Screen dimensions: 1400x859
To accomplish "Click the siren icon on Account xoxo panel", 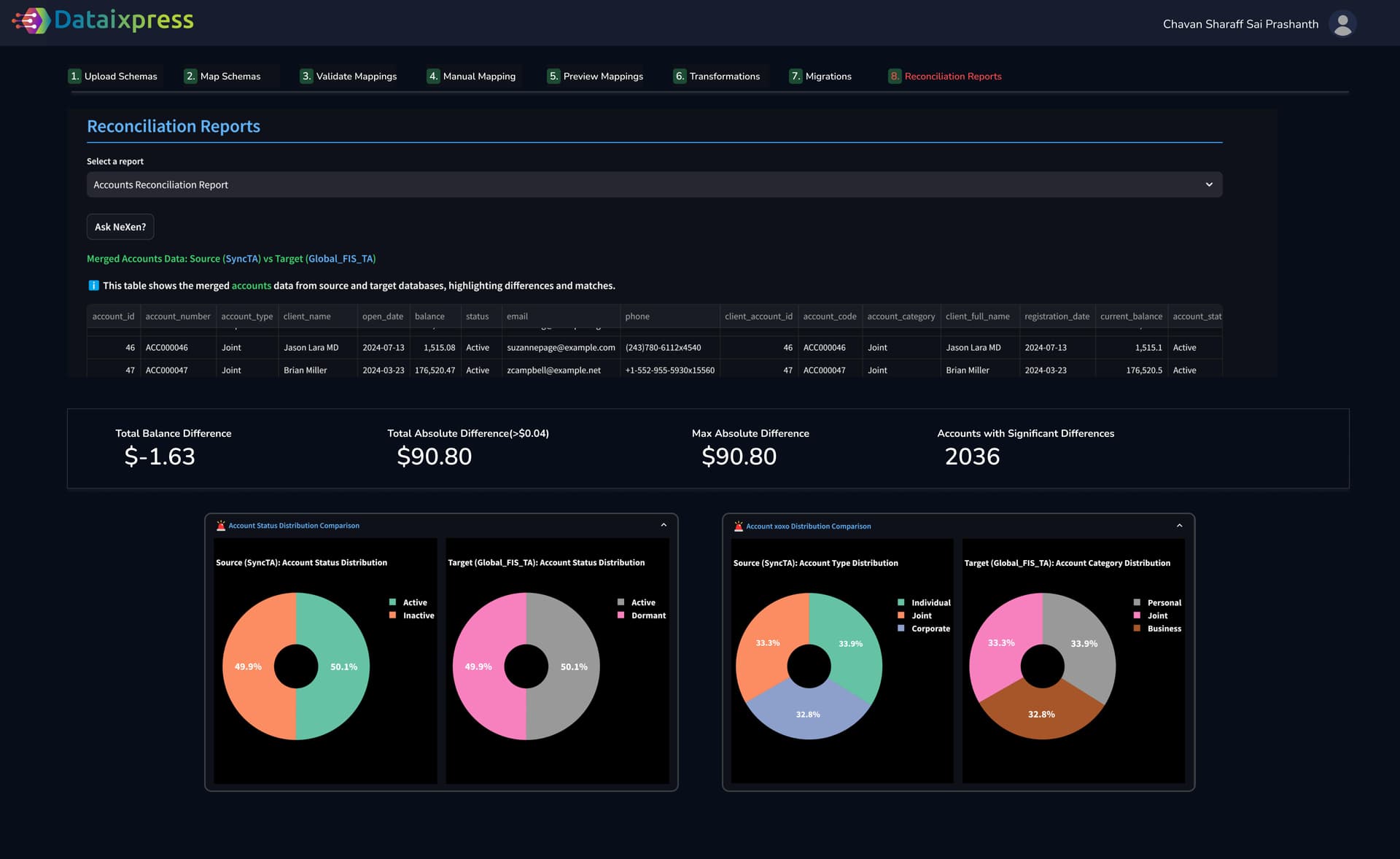I will click(738, 526).
